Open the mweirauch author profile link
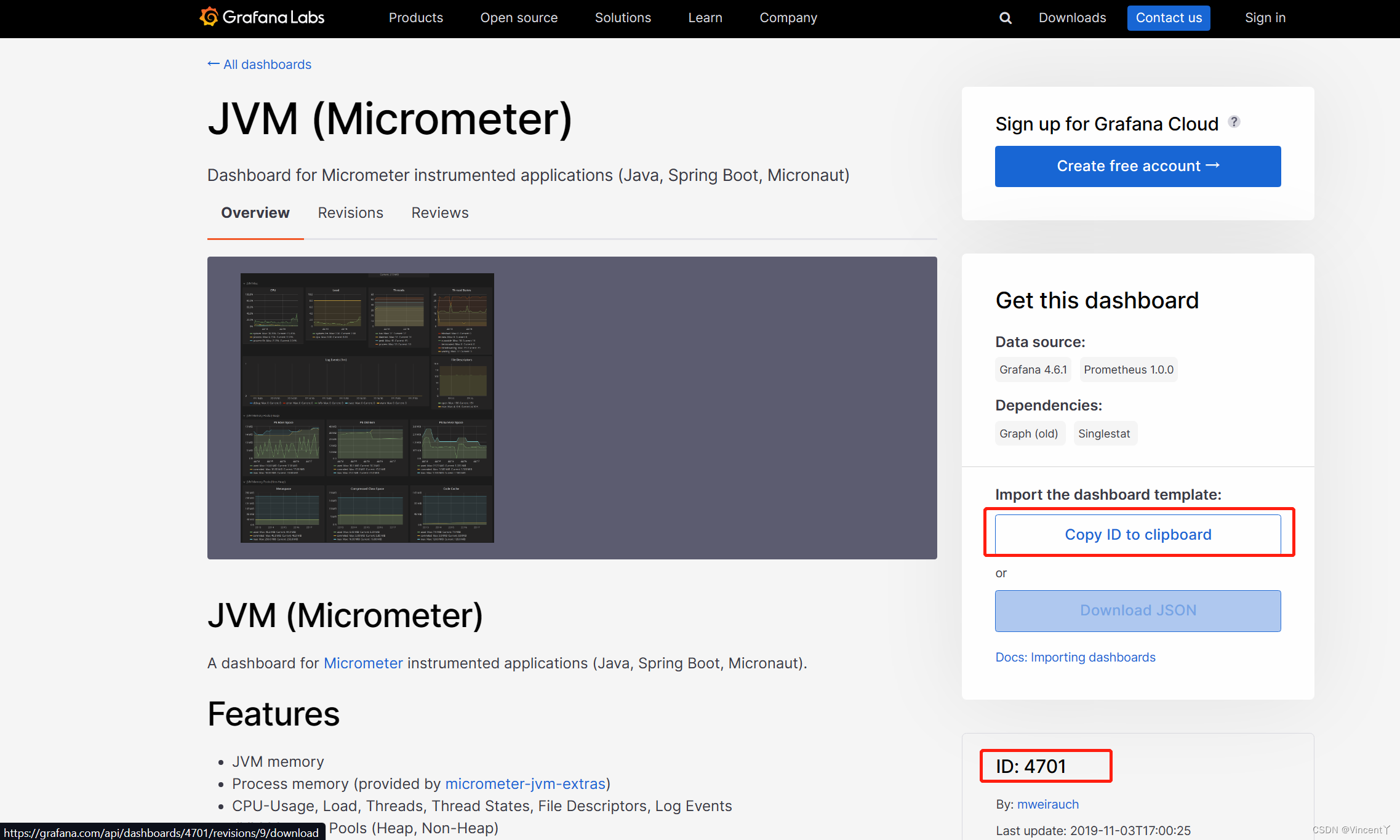 coord(1048,804)
